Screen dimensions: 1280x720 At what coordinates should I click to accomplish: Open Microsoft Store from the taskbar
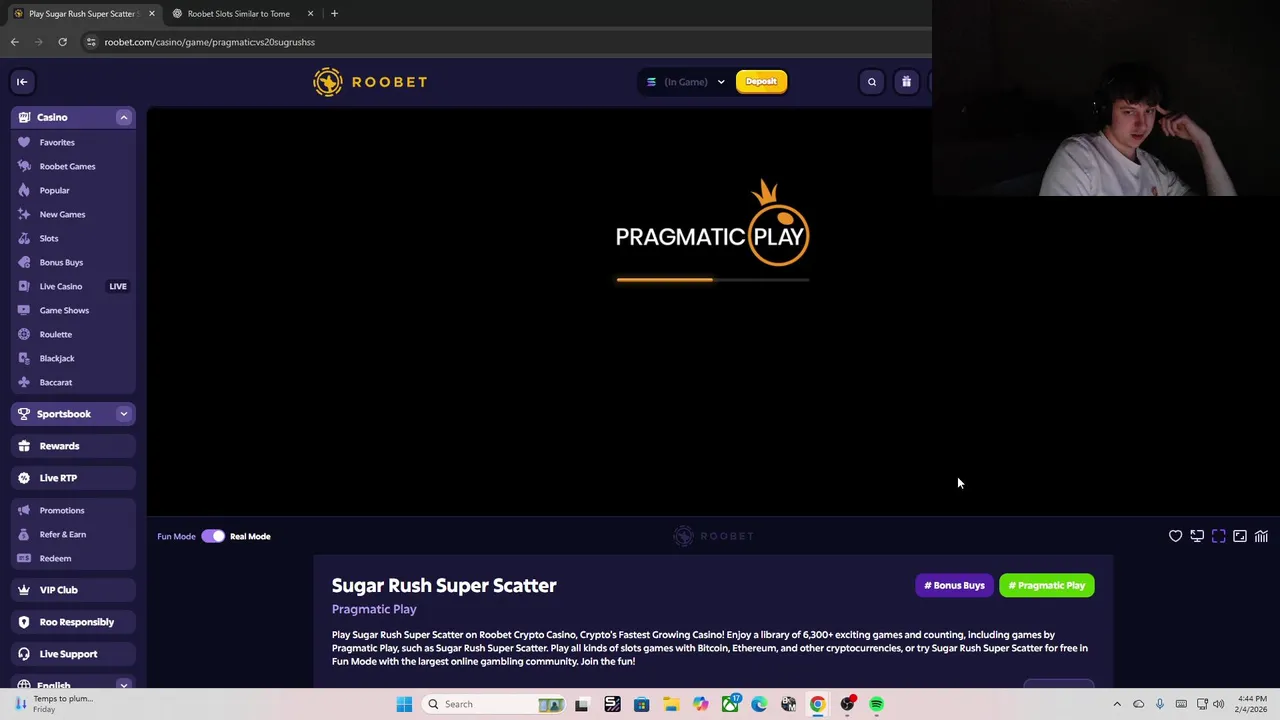tap(642, 704)
